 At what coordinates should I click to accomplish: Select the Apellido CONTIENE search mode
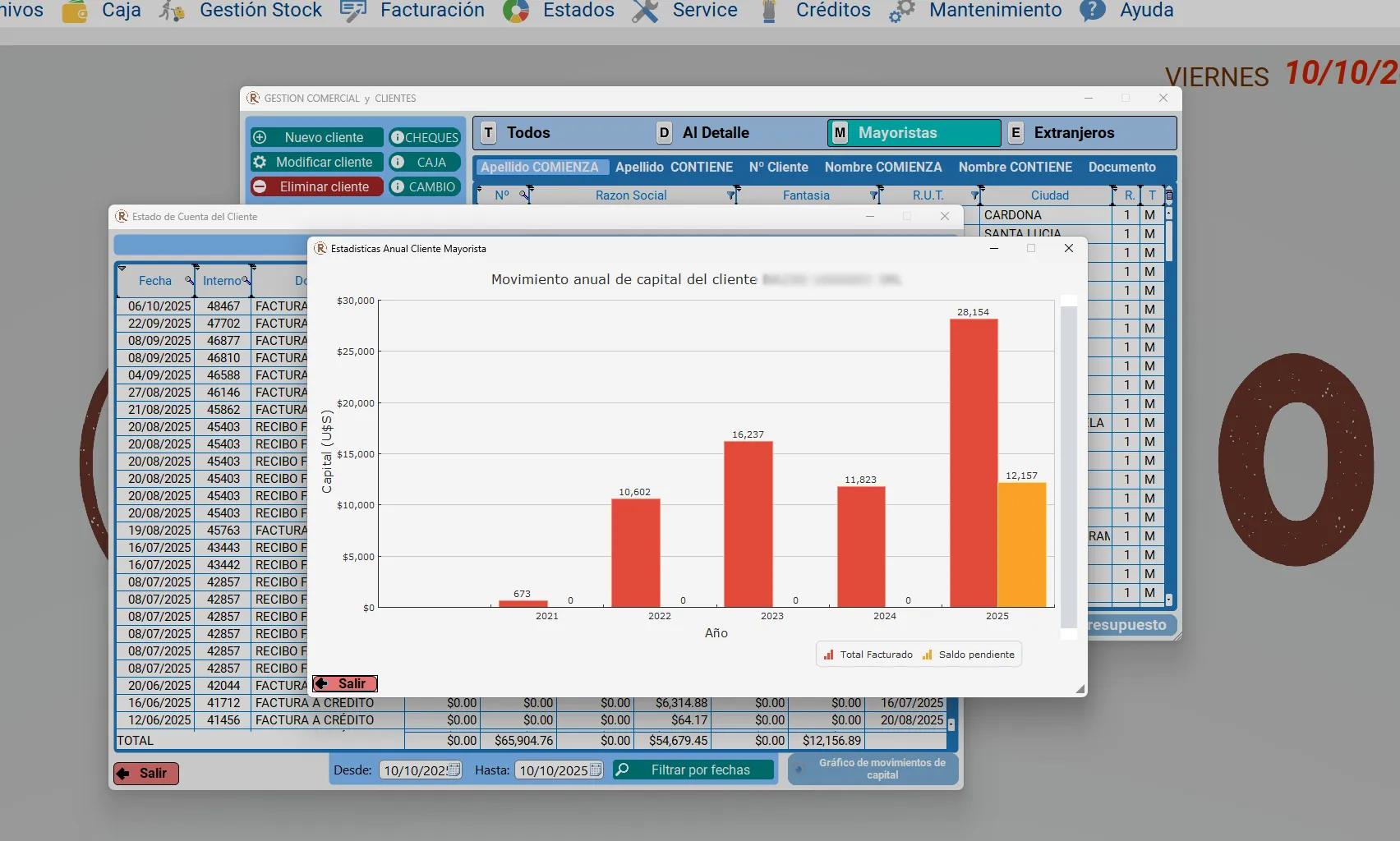coord(674,167)
